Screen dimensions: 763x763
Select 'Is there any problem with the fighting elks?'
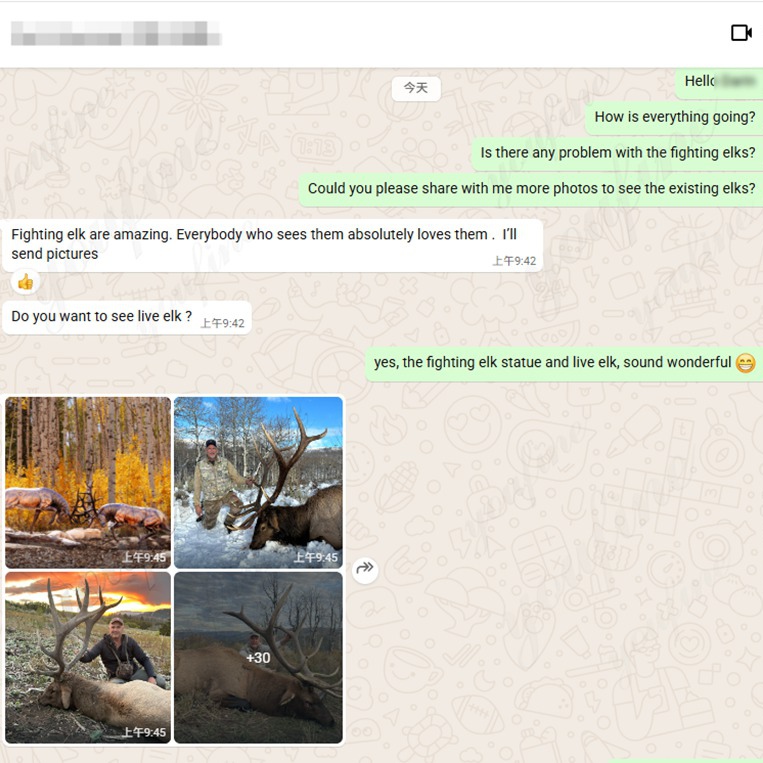tap(618, 153)
